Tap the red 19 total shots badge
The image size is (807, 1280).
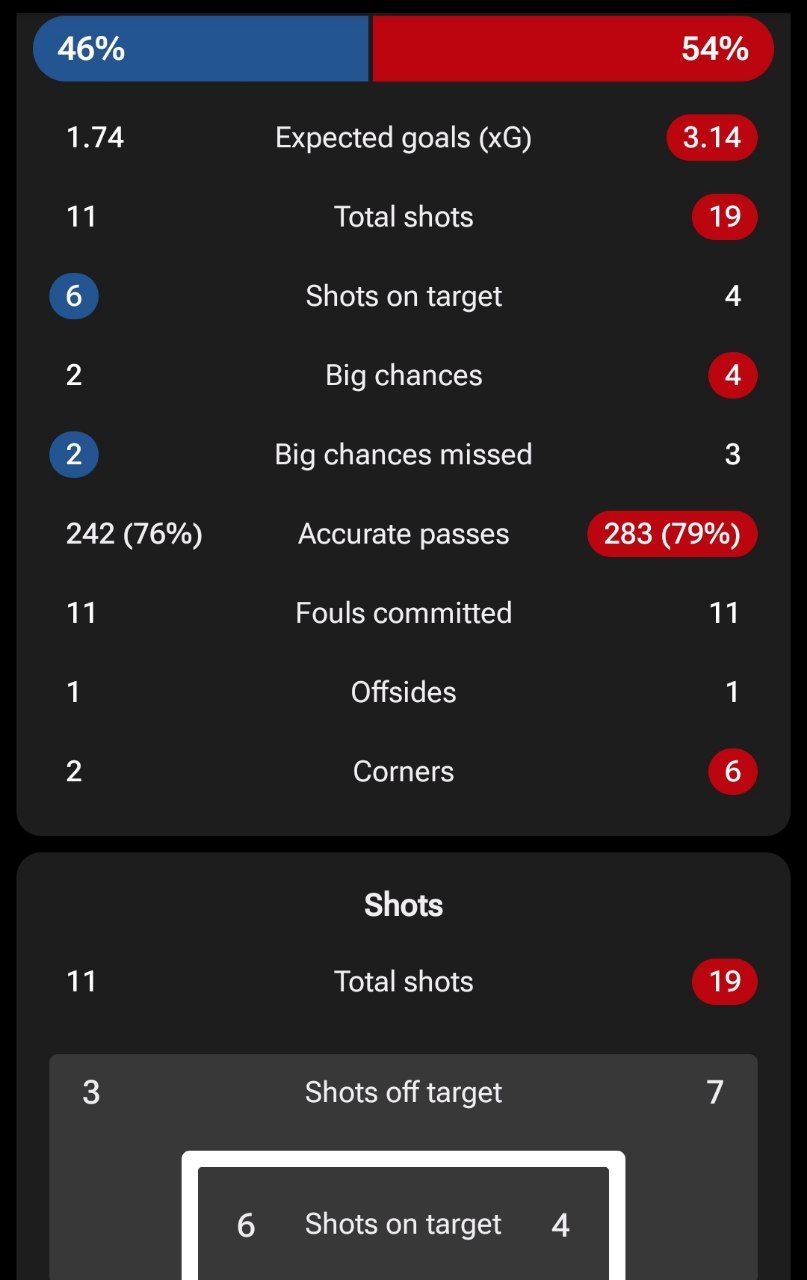pyautogui.click(x=725, y=217)
